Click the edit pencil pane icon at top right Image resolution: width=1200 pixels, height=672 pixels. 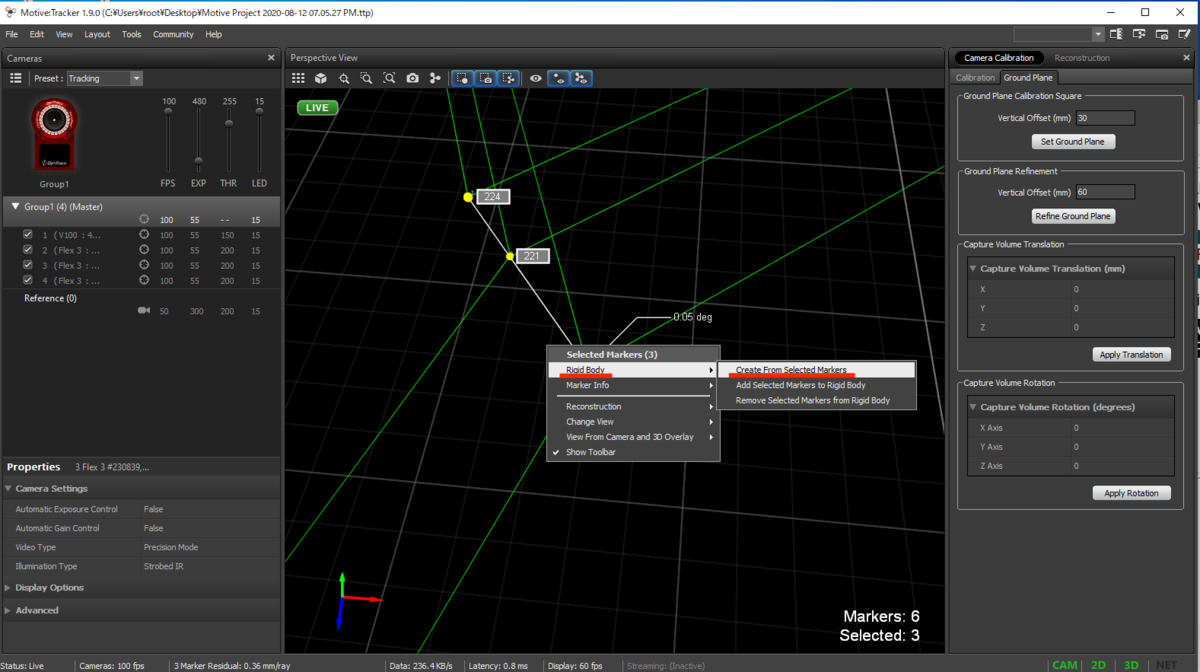pos(1185,34)
